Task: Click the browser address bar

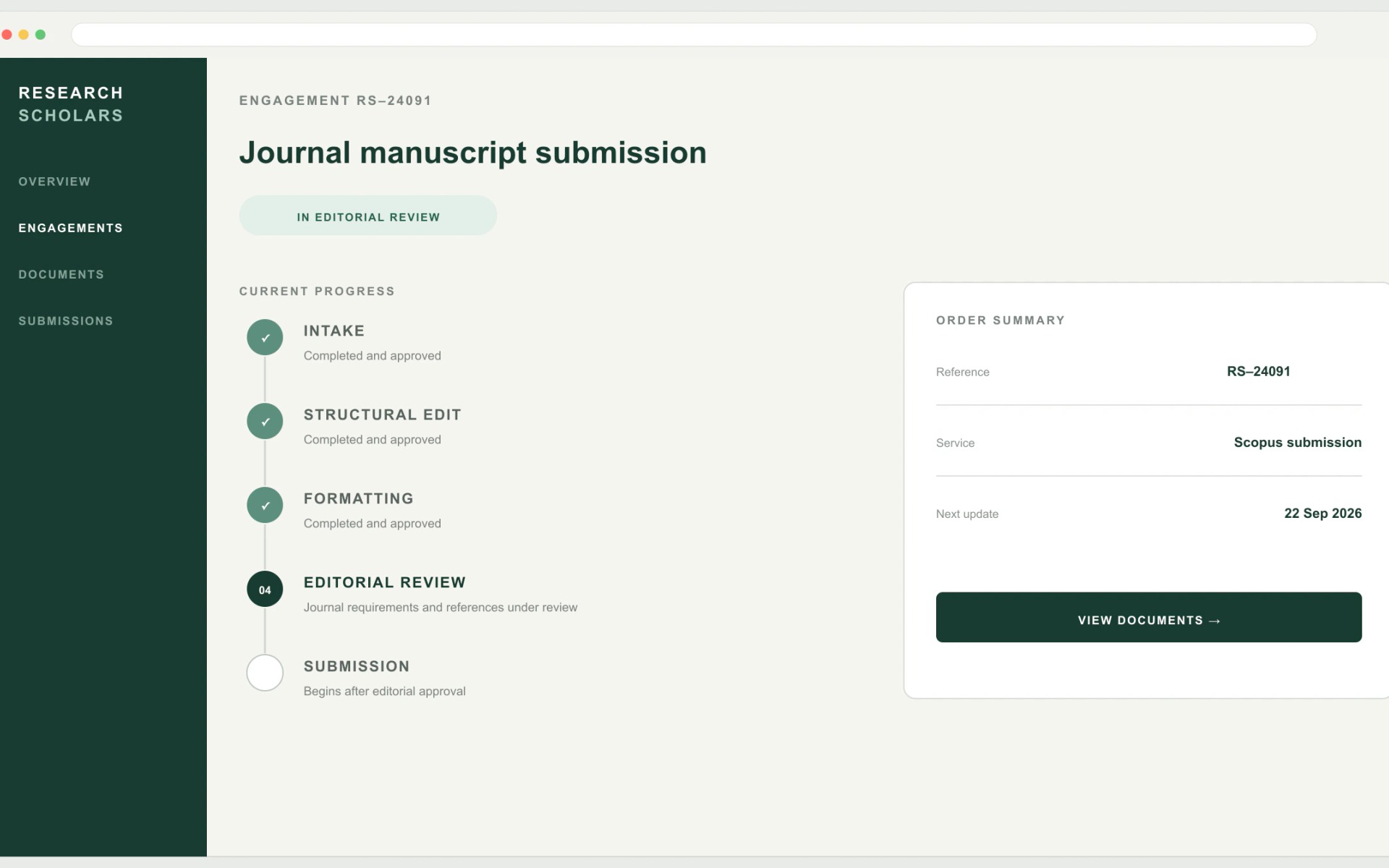Action: tap(694, 34)
